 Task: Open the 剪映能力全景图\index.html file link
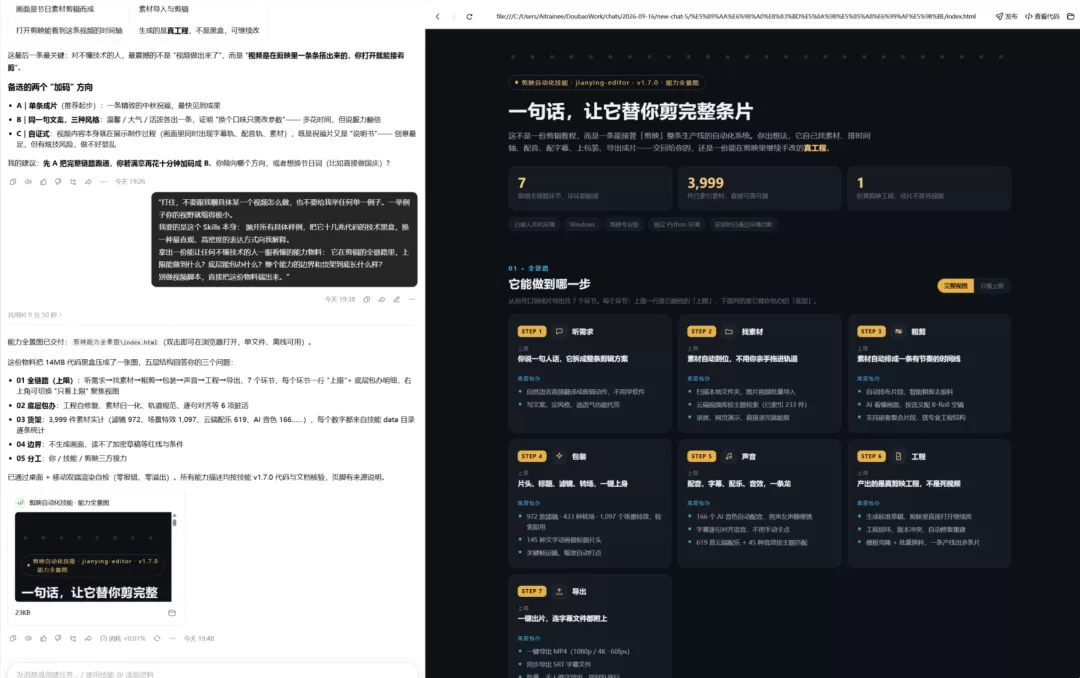tap(115, 342)
